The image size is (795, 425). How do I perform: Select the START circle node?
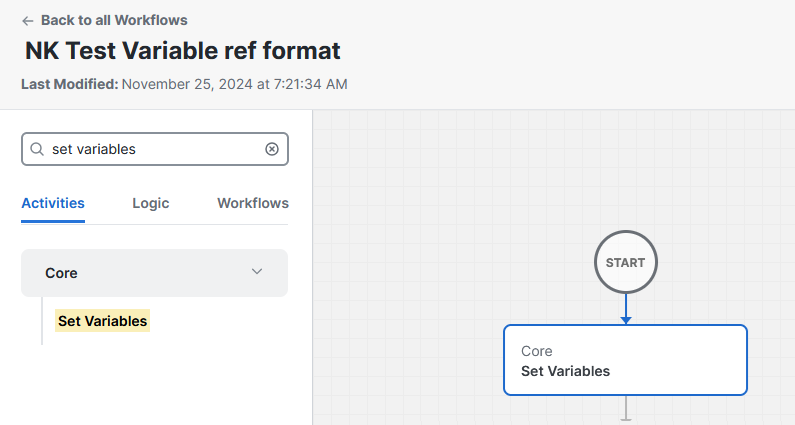click(626, 262)
